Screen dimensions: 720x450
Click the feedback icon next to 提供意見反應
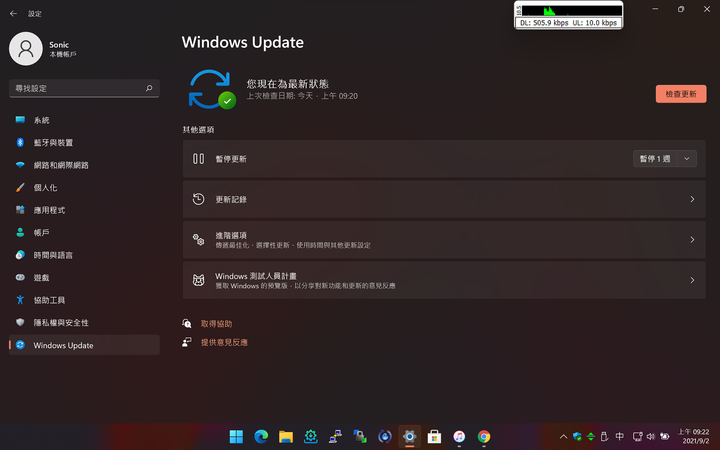[x=186, y=342]
